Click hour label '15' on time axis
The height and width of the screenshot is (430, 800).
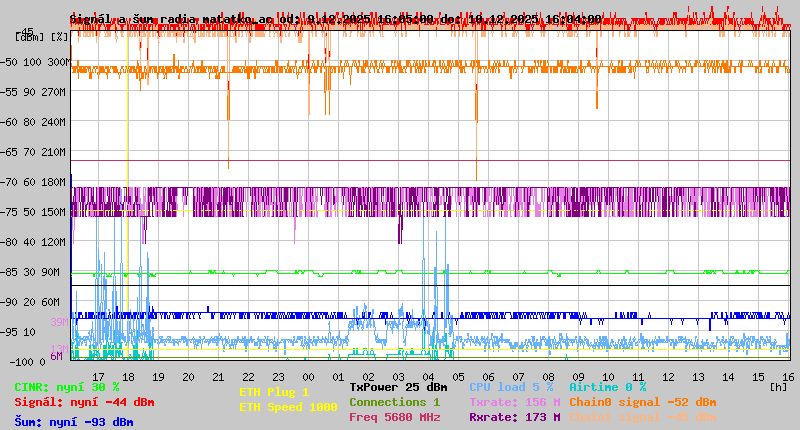click(x=758, y=377)
